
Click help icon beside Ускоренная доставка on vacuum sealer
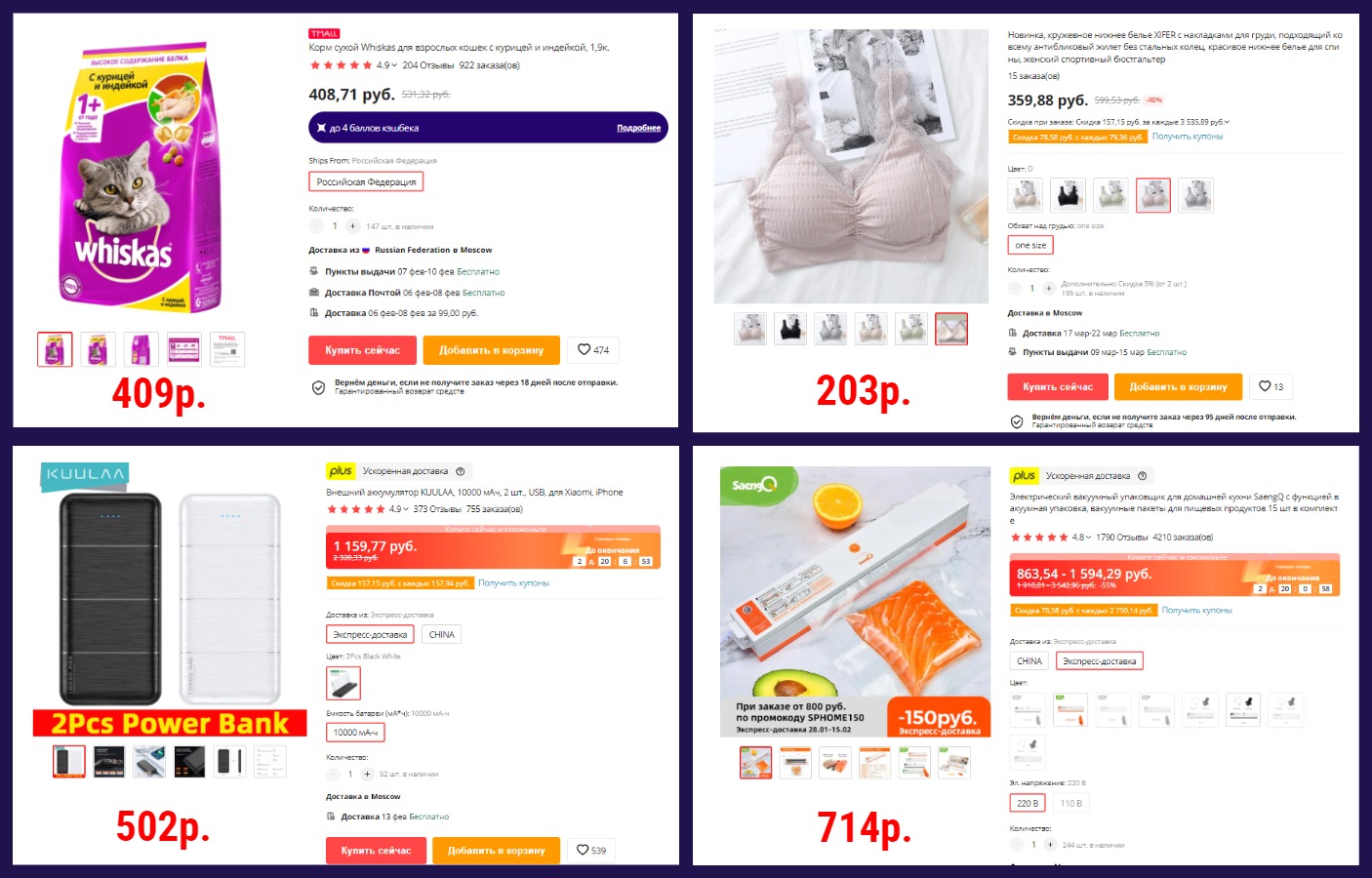click(x=1142, y=476)
